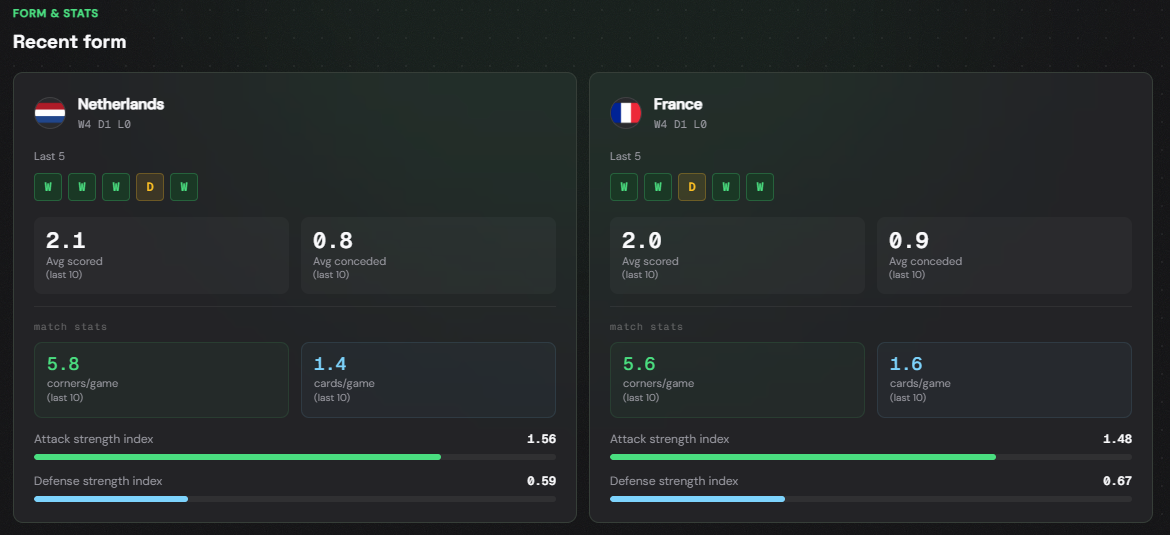
Task: Select the third W badge in Netherlands form
Action: (116, 187)
